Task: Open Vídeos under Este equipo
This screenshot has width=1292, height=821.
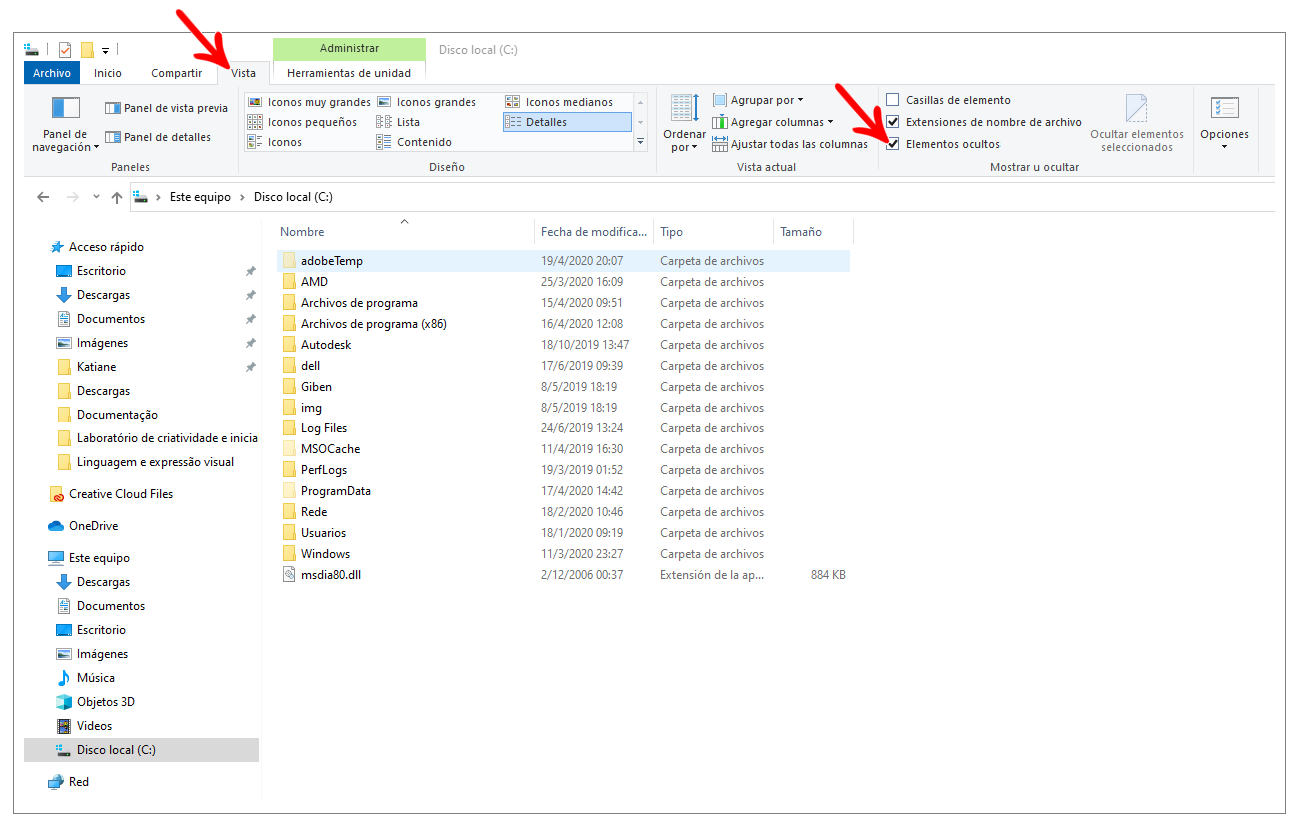Action: tap(94, 726)
